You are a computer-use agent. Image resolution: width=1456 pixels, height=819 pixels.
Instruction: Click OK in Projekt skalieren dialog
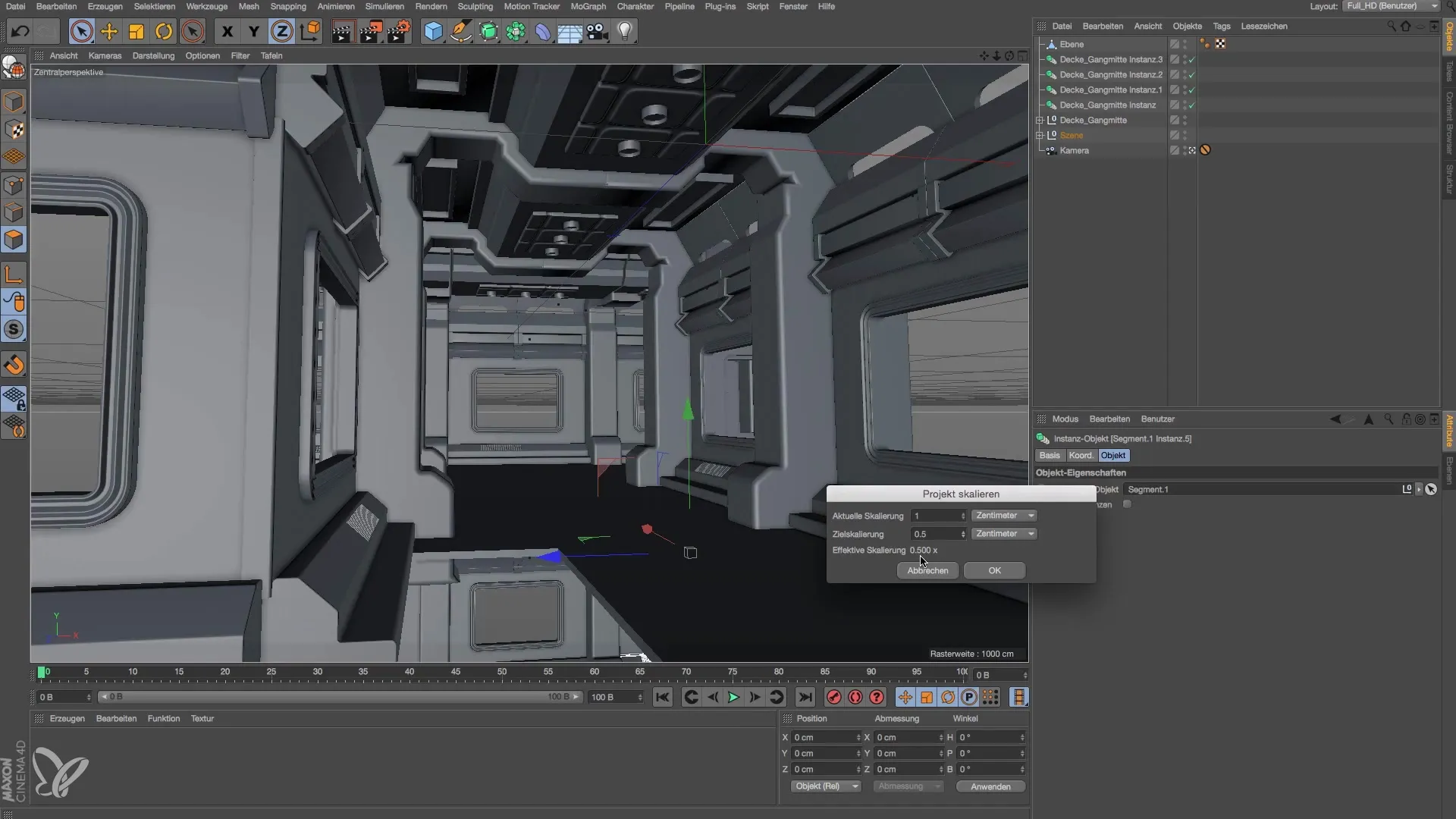coord(994,570)
